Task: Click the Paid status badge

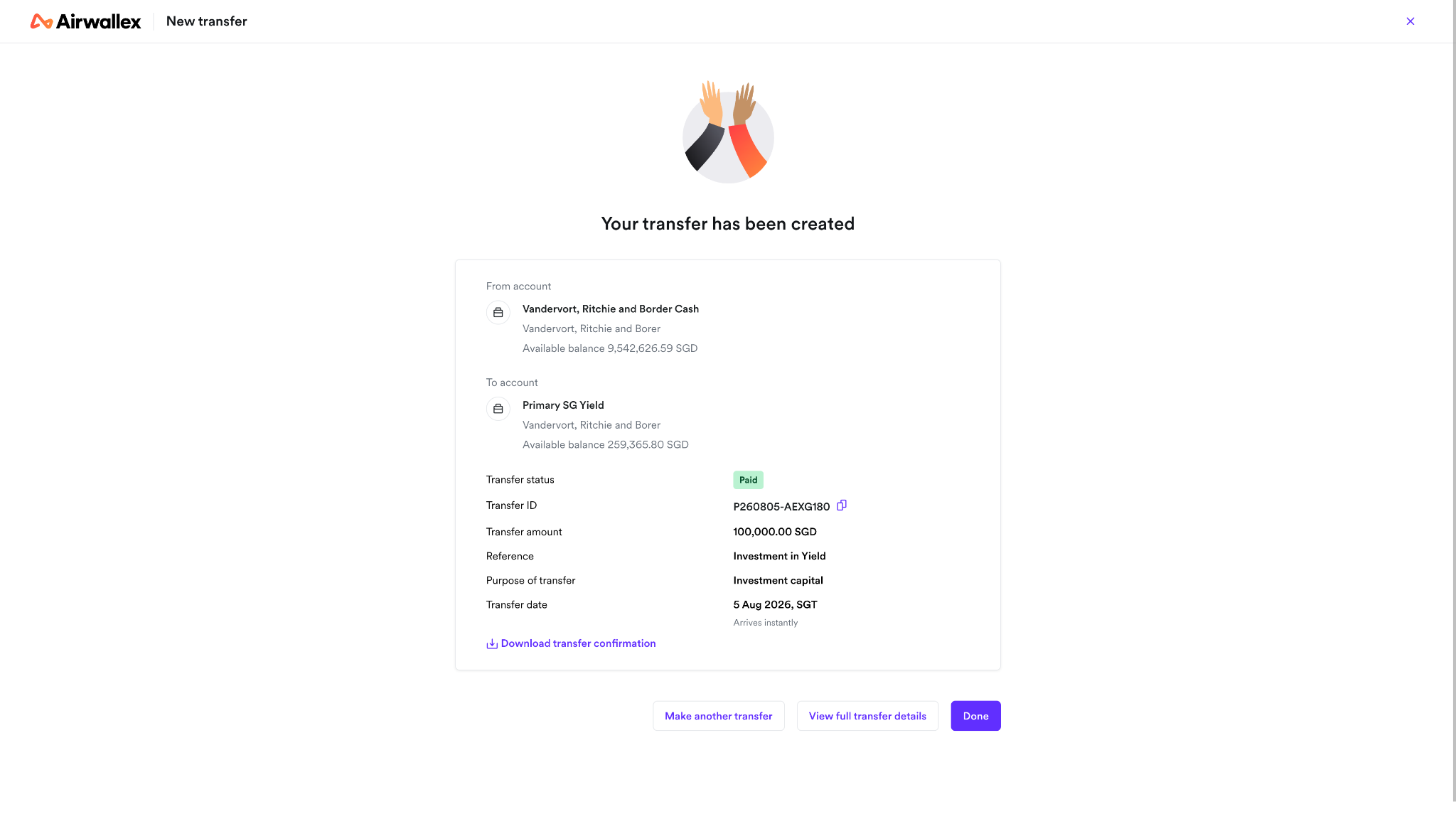Action: [x=749, y=480]
